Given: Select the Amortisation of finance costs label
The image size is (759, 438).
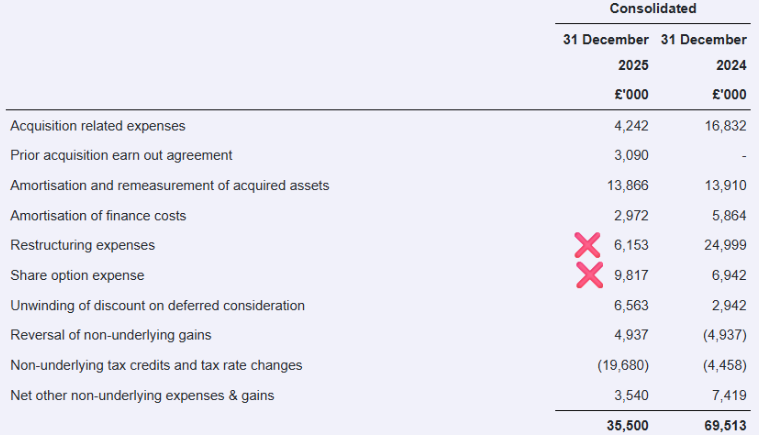Looking at the screenshot, I should pos(98,216).
